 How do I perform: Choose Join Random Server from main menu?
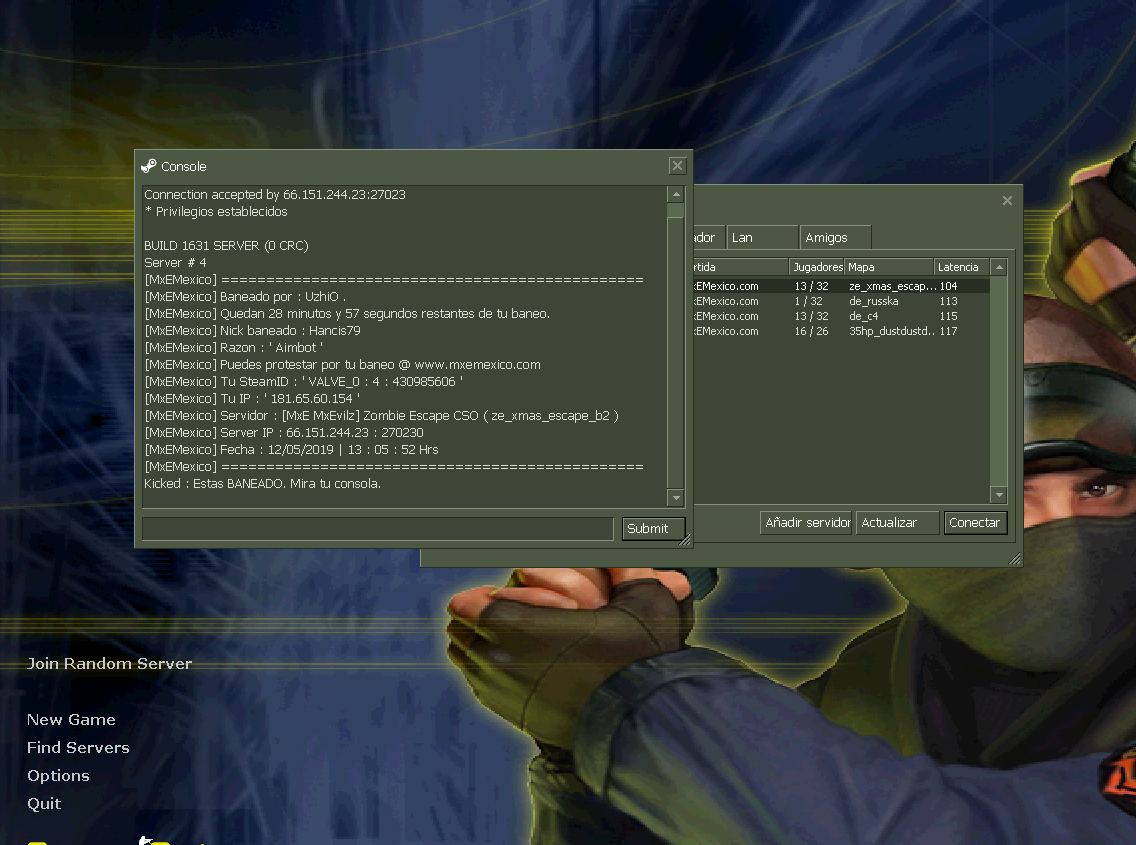(x=109, y=664)
